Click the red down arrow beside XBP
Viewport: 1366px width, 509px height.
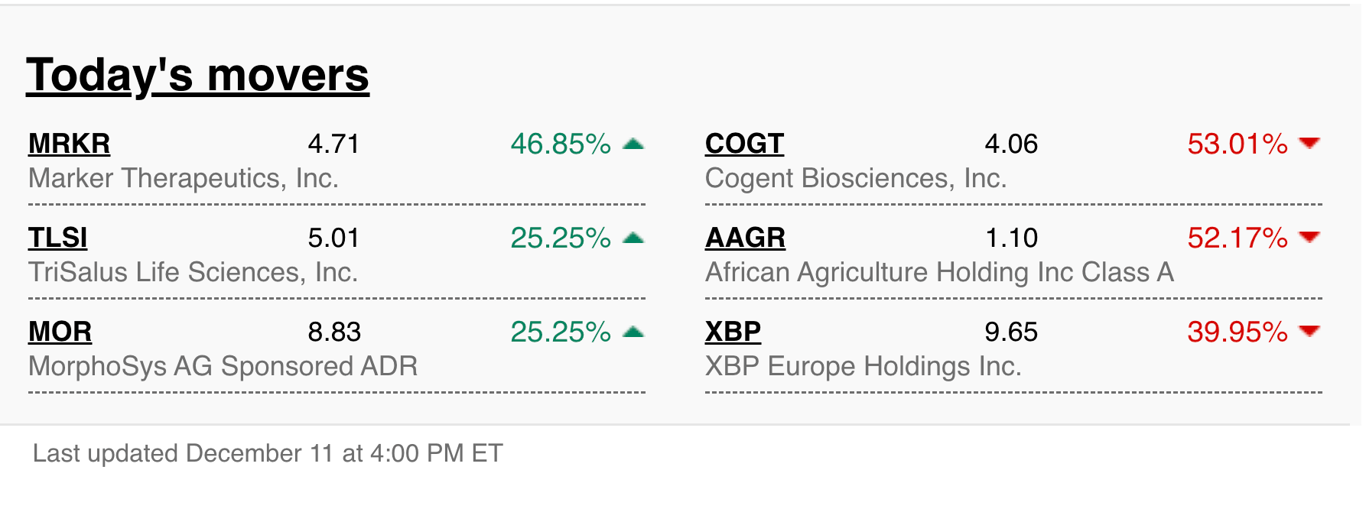[x=1310, y=332]
